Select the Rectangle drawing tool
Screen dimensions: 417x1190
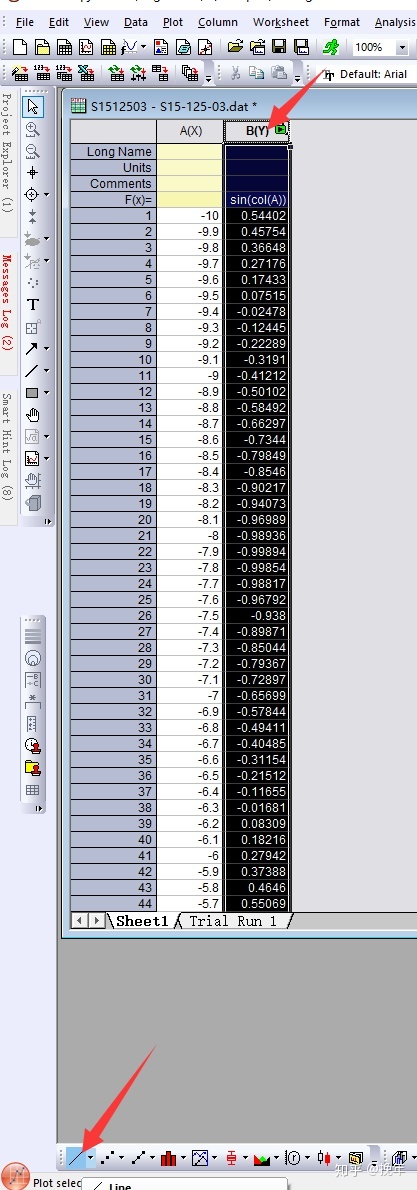[x=32, y=393]
